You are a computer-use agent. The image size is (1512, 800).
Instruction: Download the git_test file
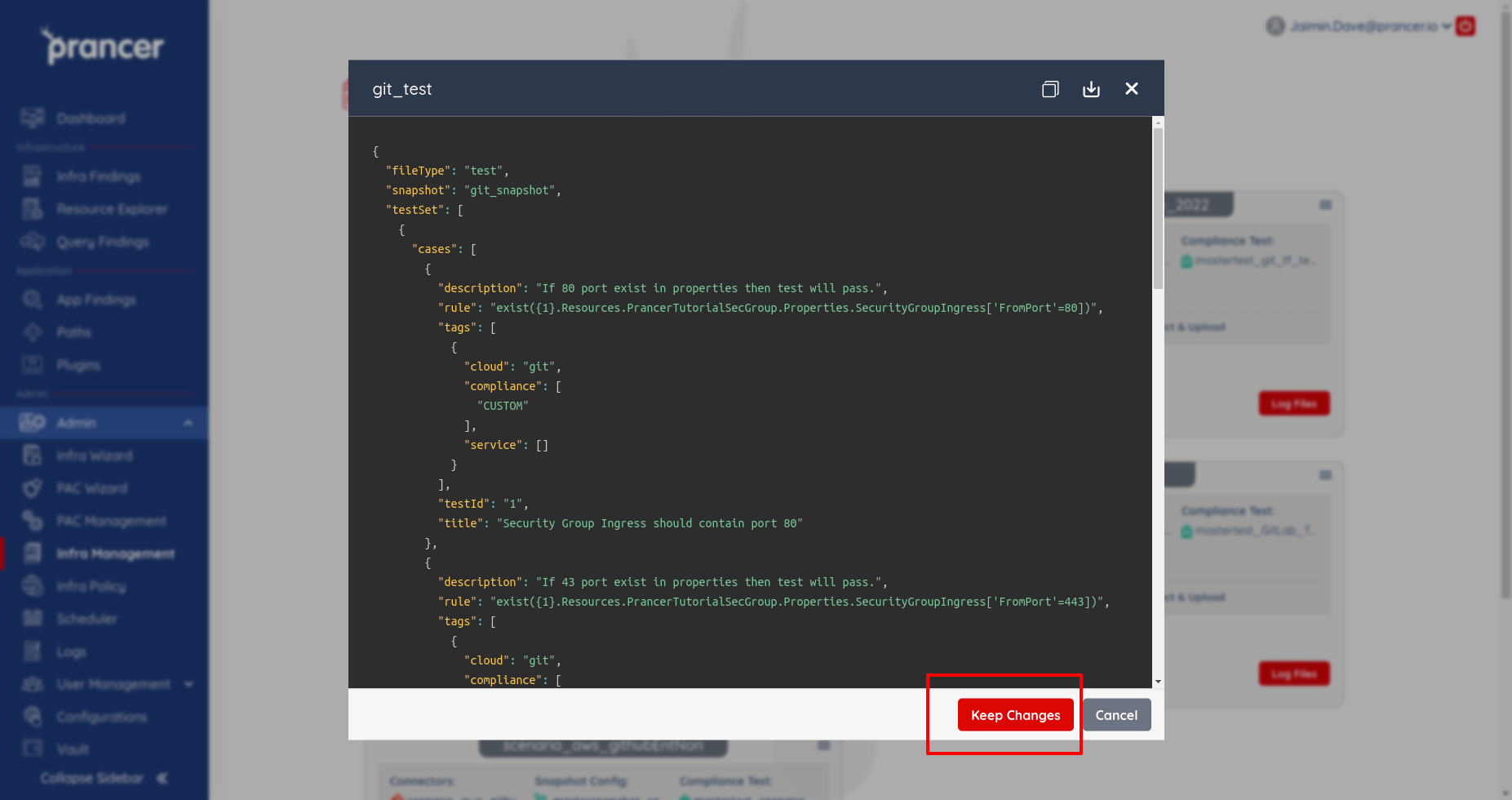[1091, 89]
